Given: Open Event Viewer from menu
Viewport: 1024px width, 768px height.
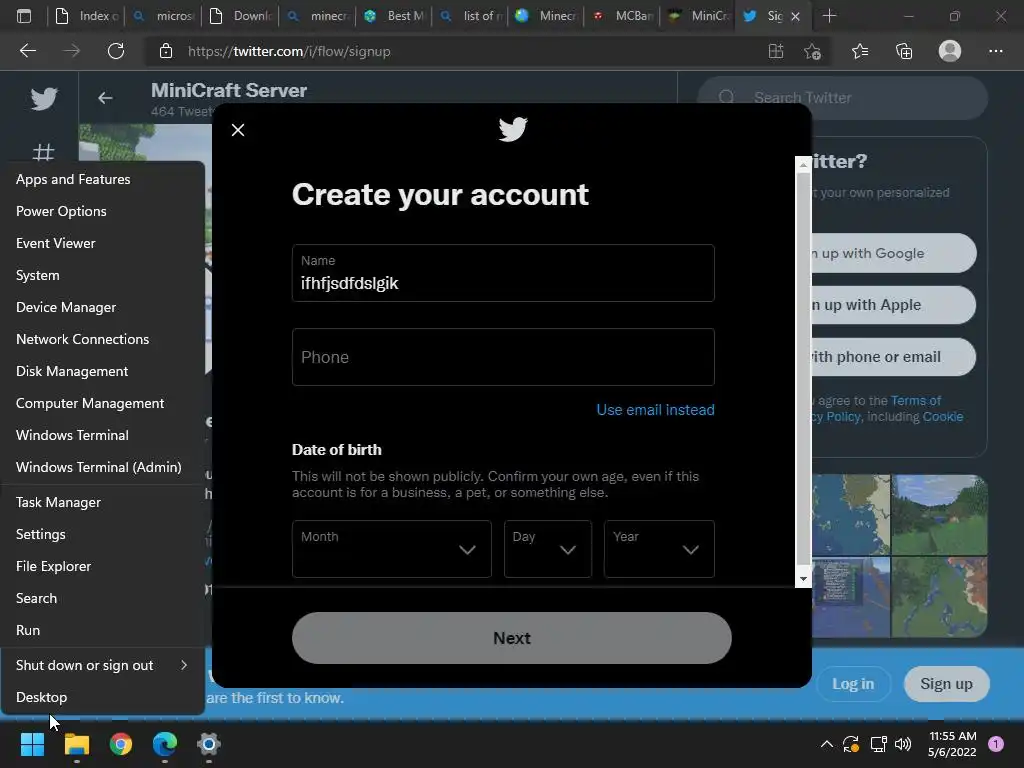Looking at the screenshot, I should [103, 243].
